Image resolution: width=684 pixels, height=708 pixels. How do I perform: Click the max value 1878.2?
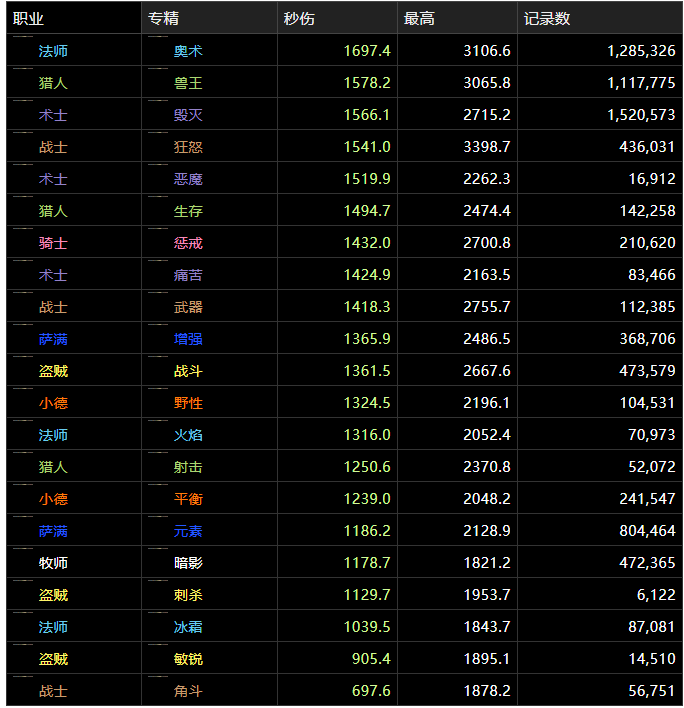click(x=487, y=691)
